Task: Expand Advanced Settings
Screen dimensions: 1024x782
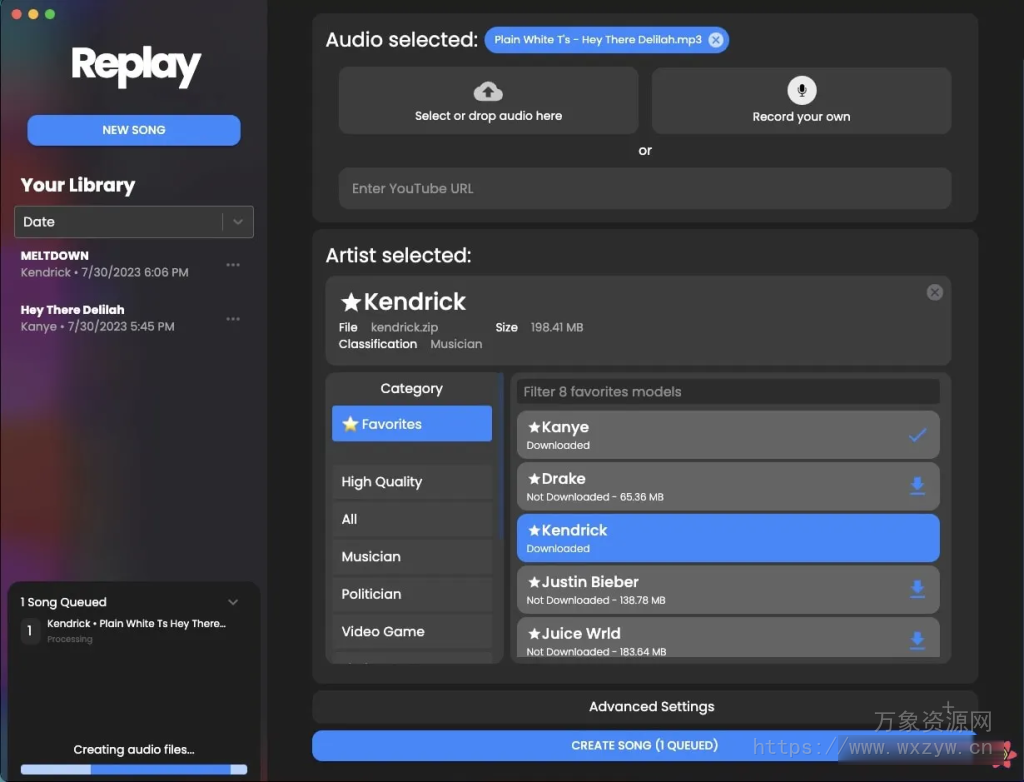Action: 651,706
